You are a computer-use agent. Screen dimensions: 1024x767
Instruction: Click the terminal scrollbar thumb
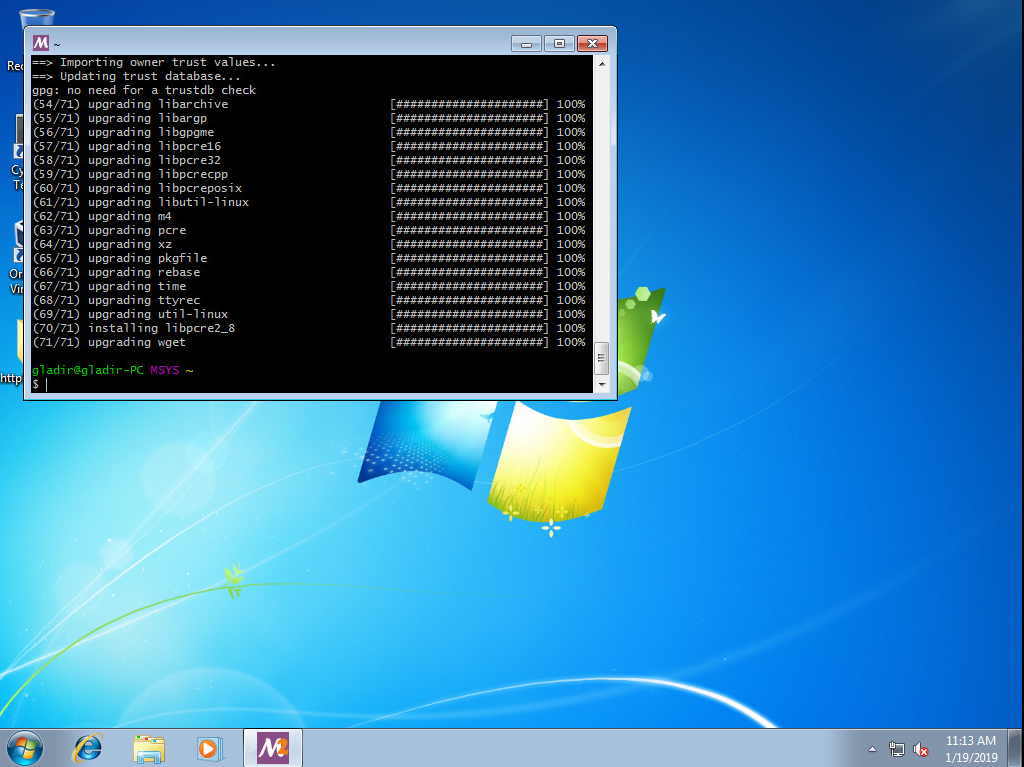[601, 357]
